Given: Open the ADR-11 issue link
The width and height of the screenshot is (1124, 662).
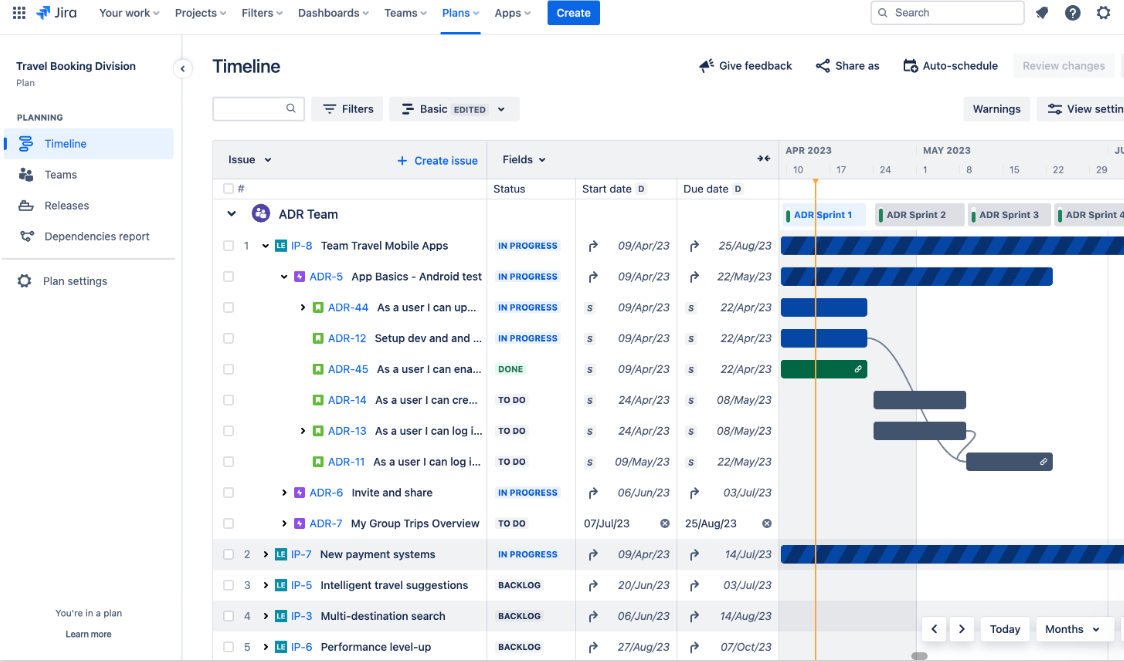Looking at the screenshot, I should pos(346,462).
